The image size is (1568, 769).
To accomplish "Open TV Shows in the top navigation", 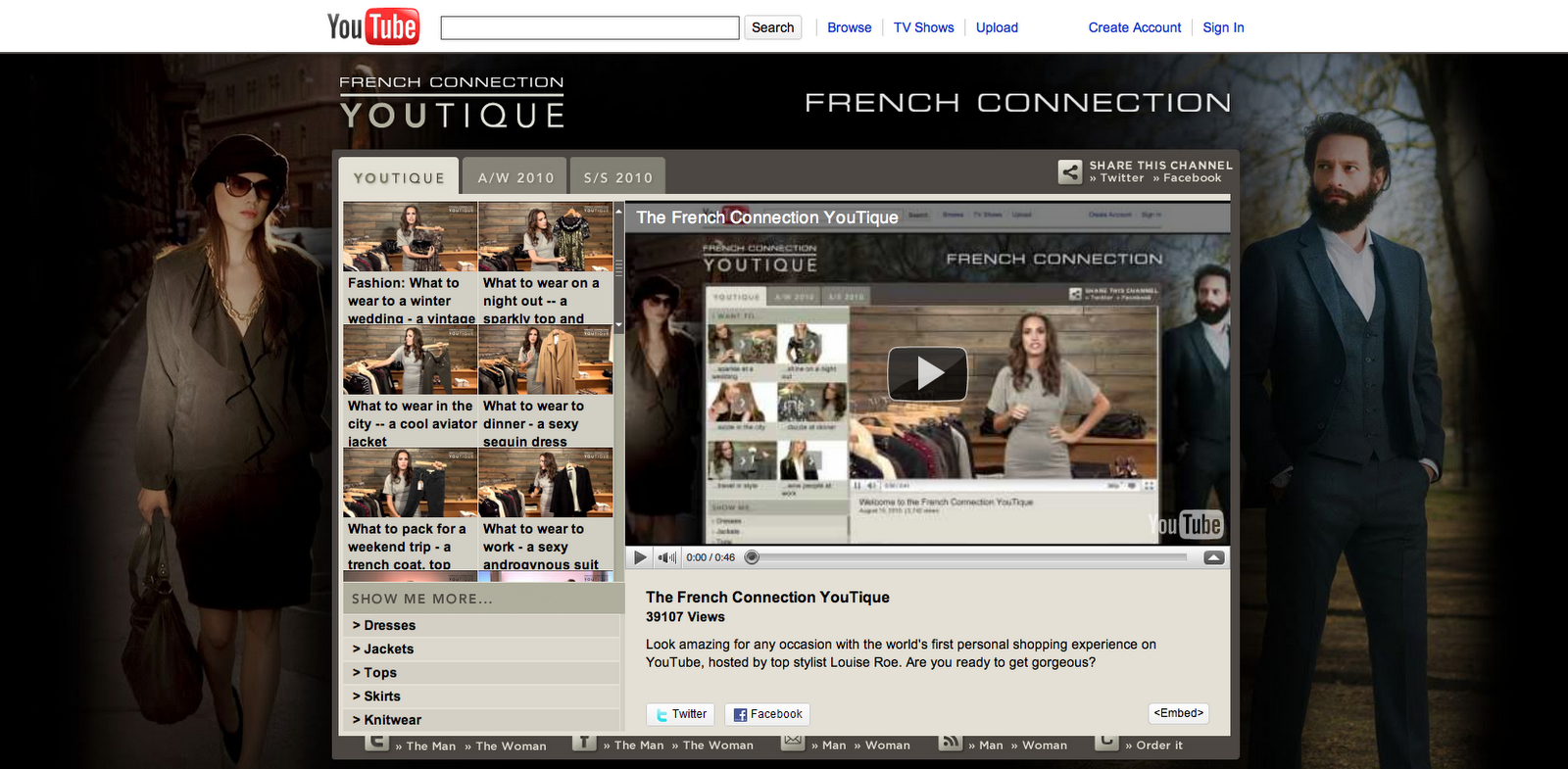I will point(923,27).
